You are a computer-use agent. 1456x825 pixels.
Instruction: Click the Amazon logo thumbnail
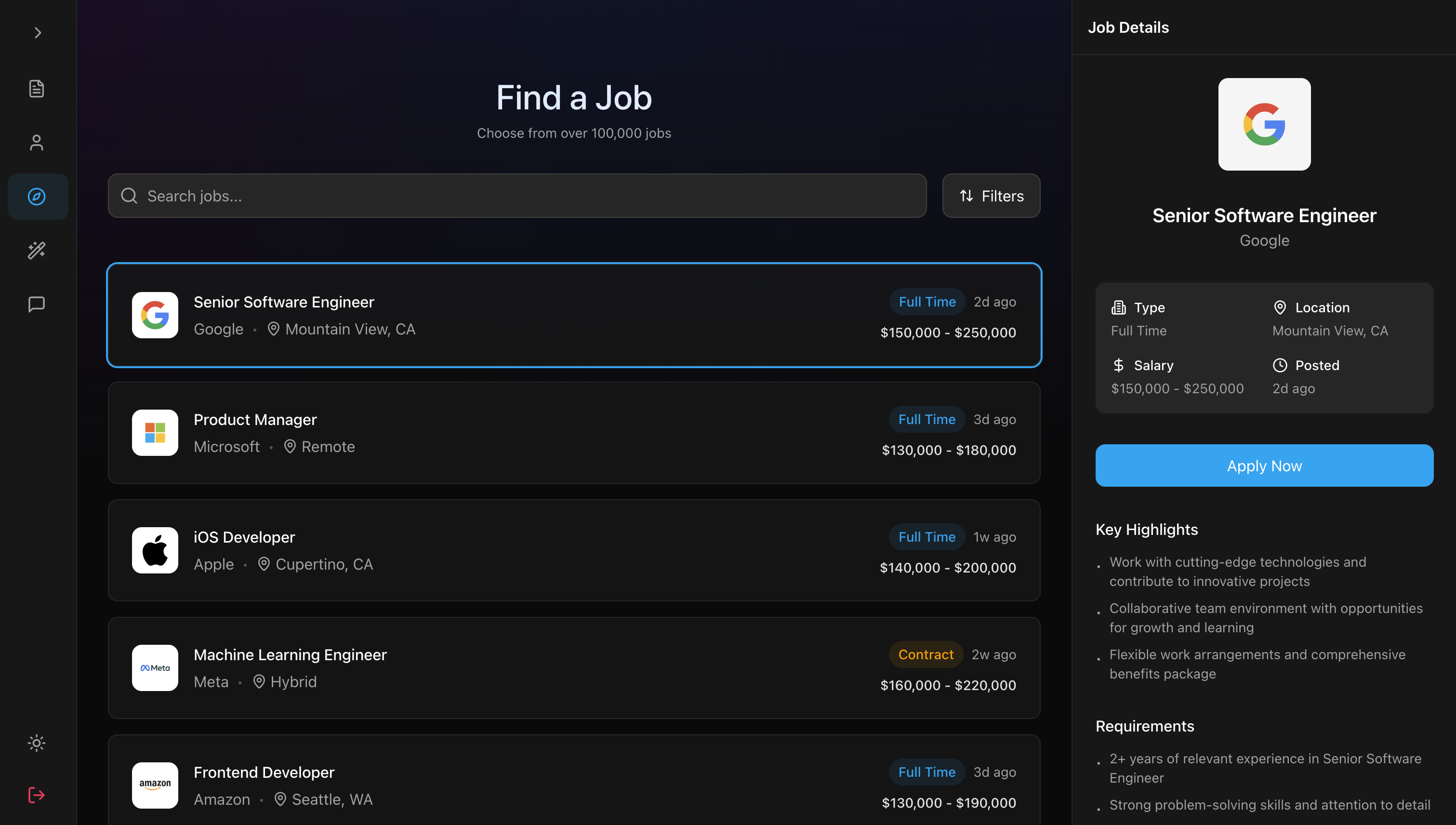pyautogui.click(x=155, y=785)
